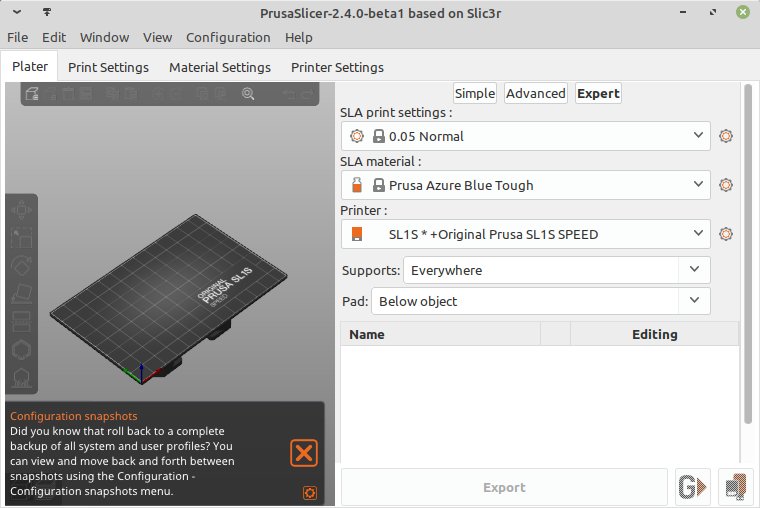Click the small gear icon in hint notification
The width and height of the screenshot is (760, 508).
pos(310,493)
